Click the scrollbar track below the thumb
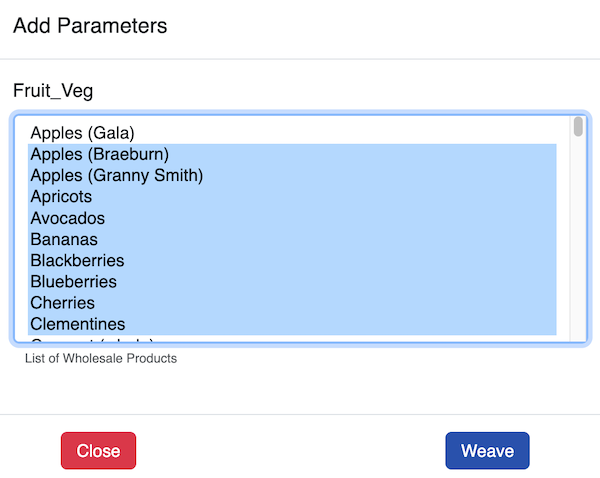 [x=578, y=250]
